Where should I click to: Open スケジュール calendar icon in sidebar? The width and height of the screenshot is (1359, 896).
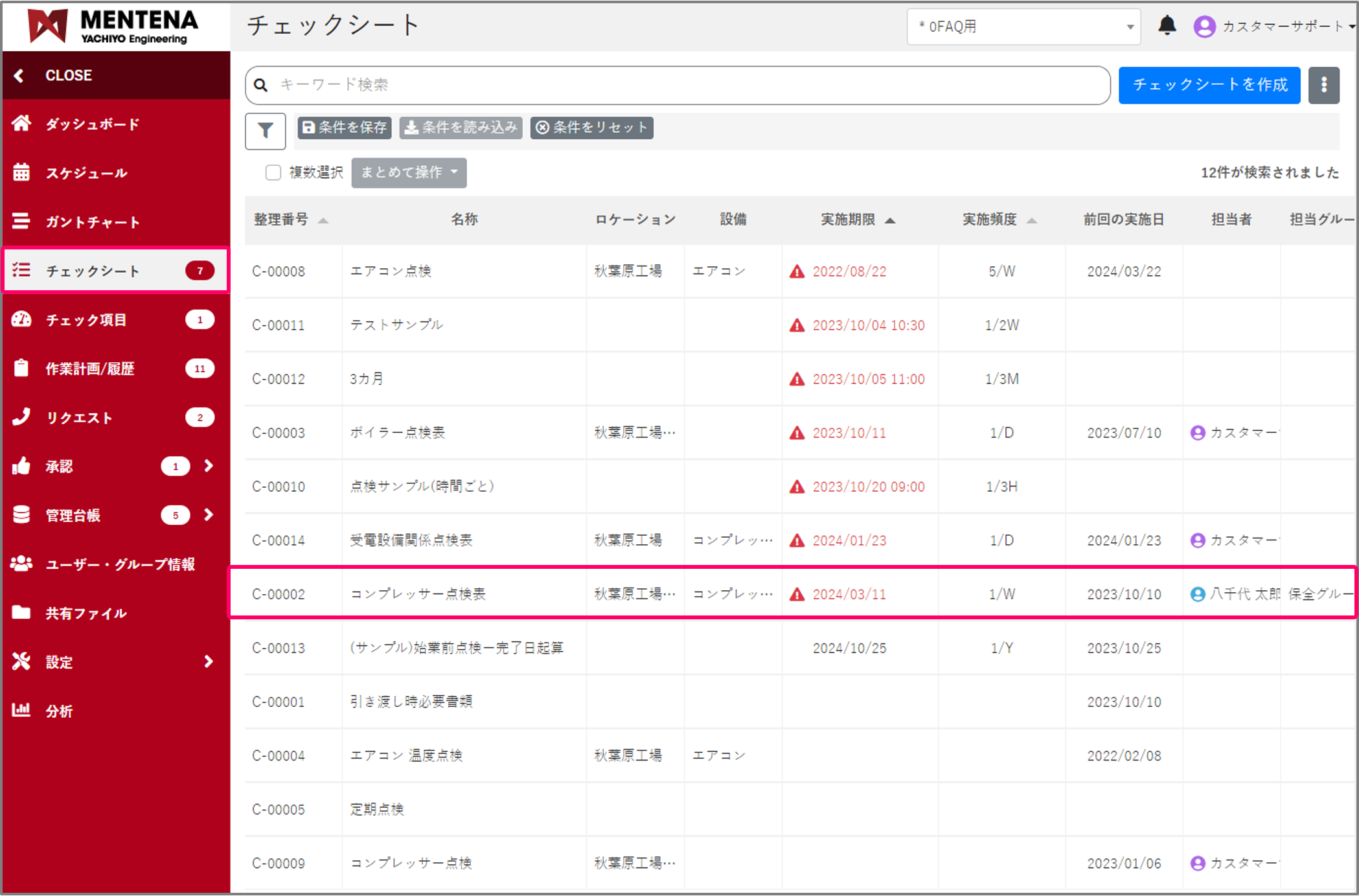click(21, 172)
